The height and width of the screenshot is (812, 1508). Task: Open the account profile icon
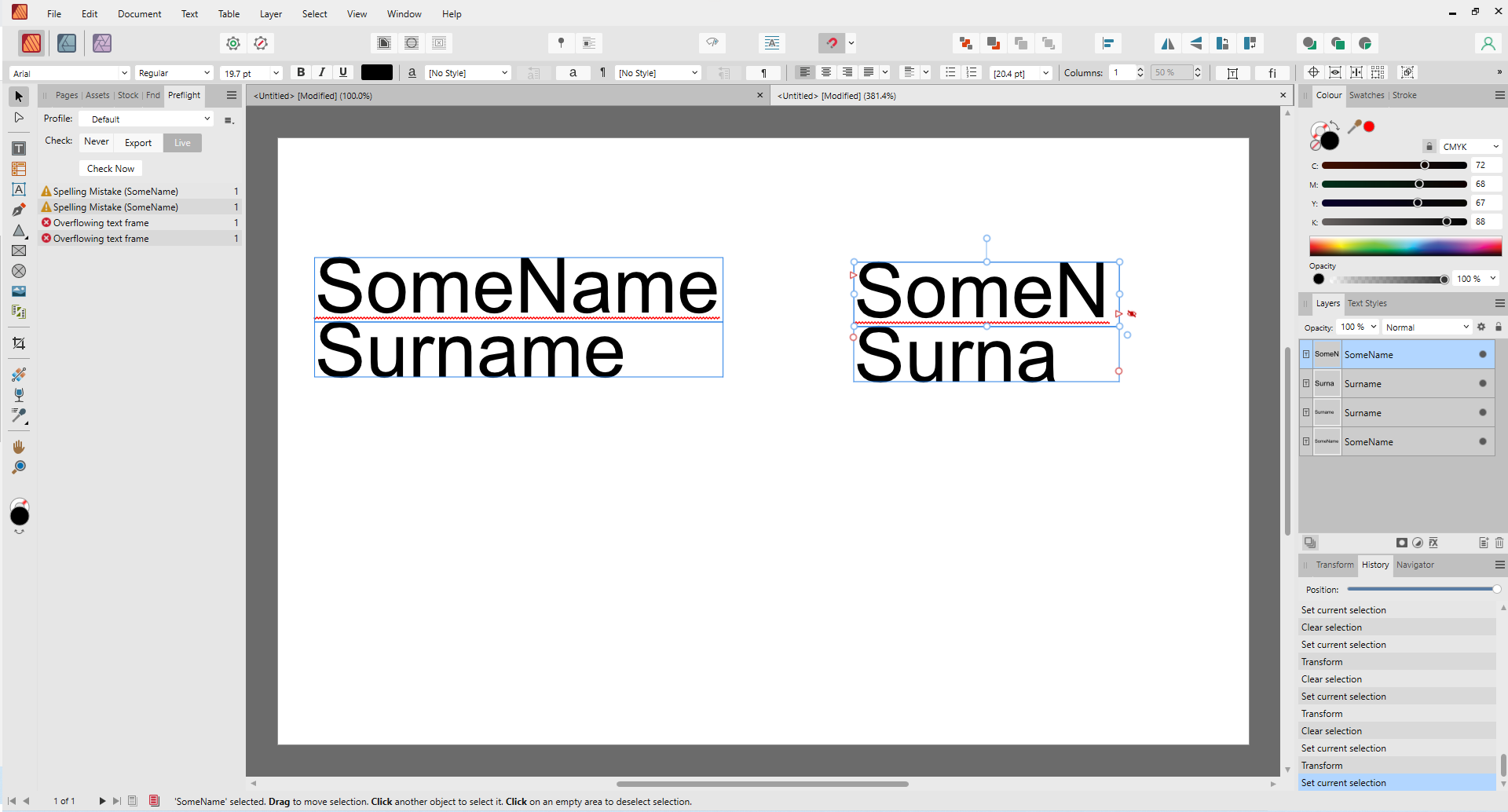[1488, 43]
